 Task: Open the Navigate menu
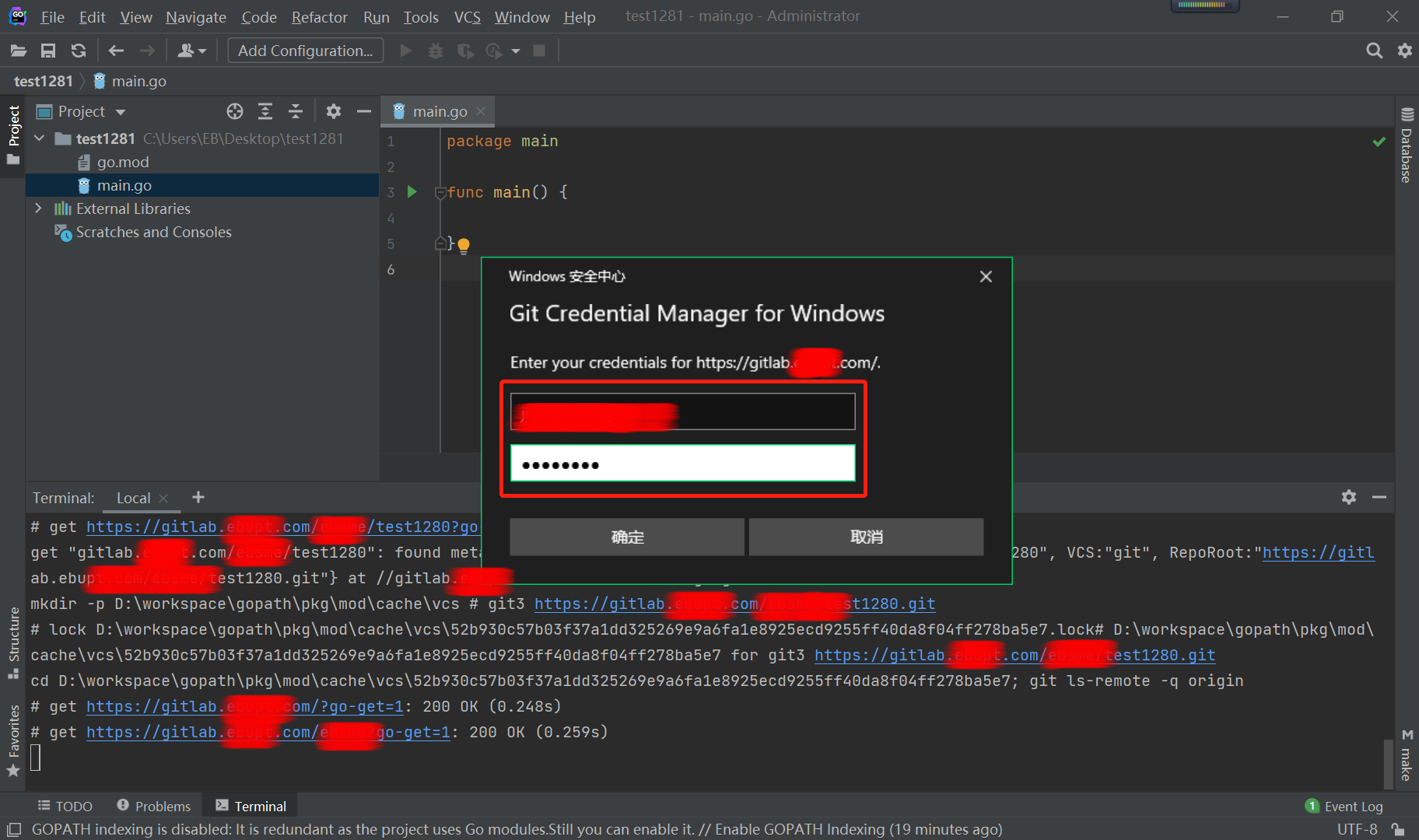[x=195, y=16]
